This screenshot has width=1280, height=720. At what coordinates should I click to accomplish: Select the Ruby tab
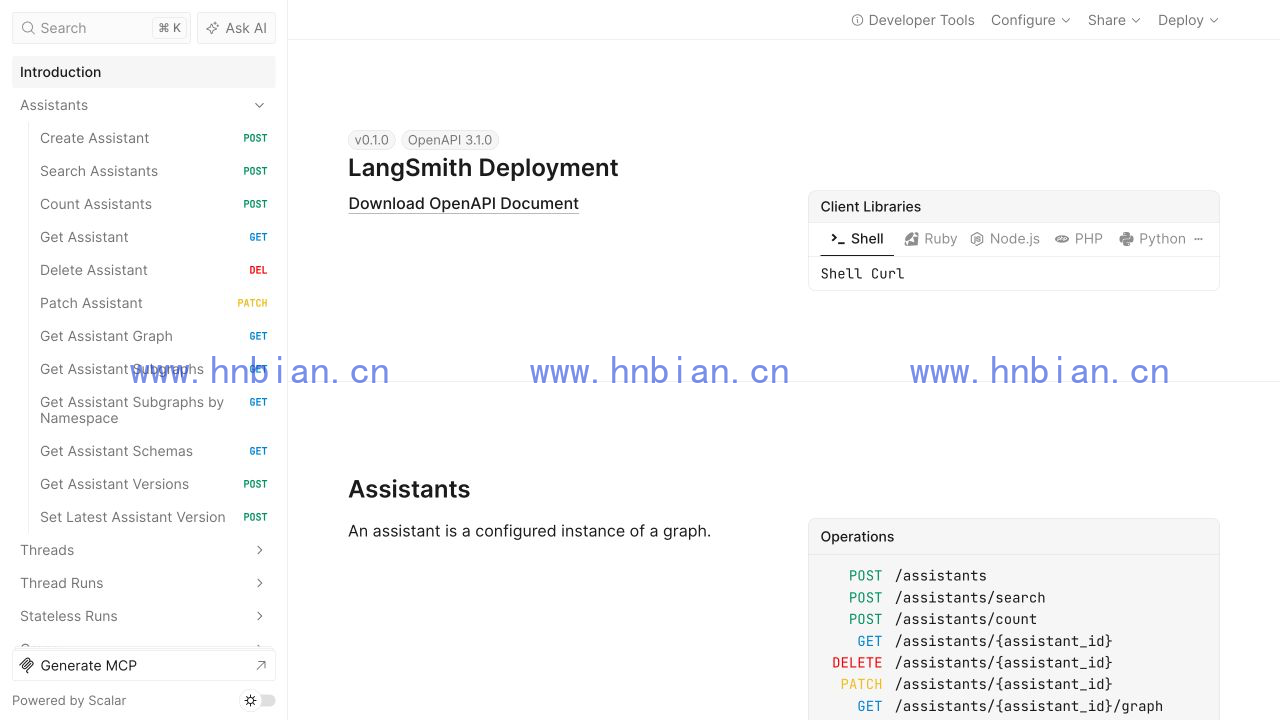coord(931,239)
